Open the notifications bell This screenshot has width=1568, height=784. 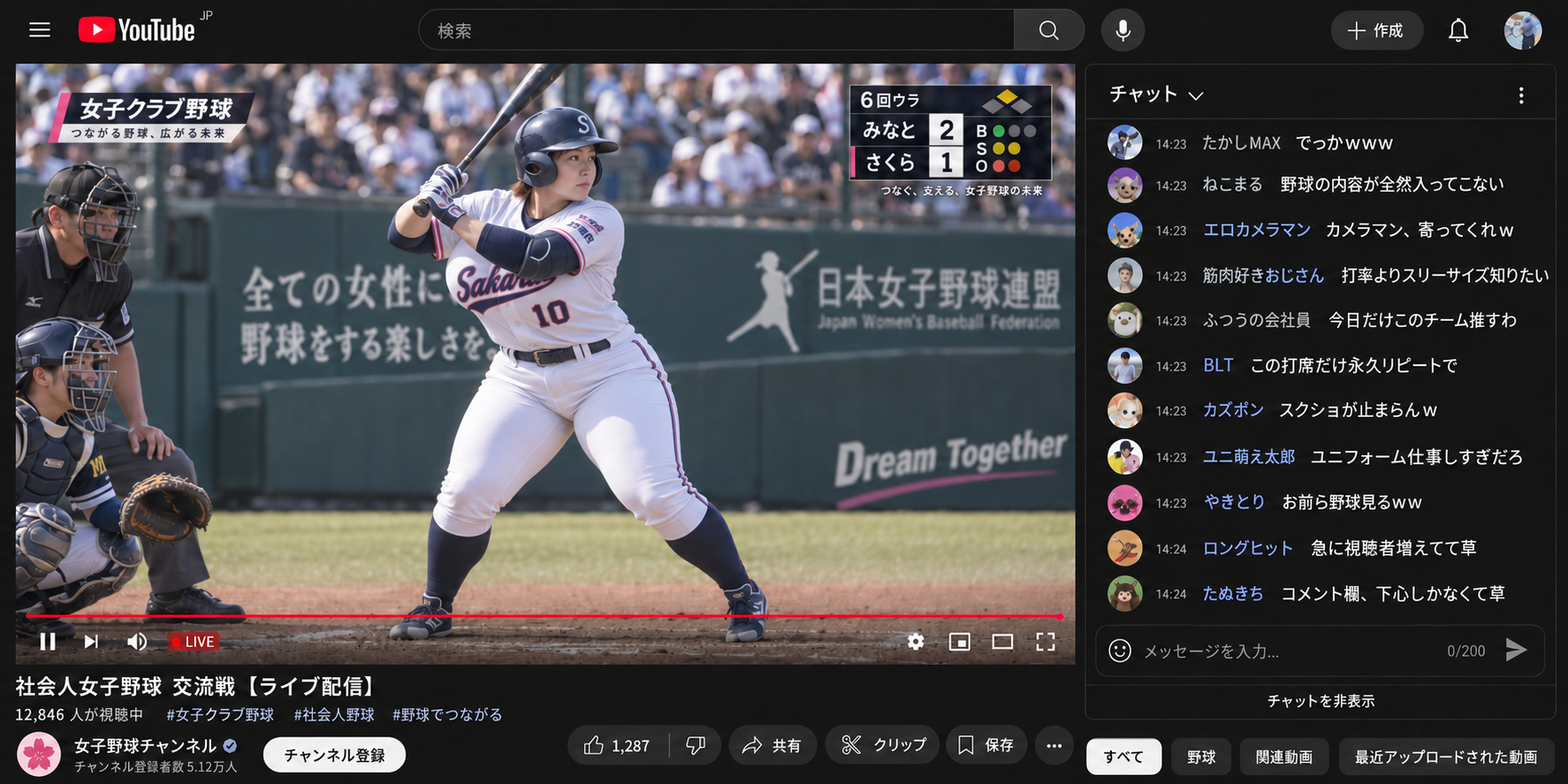[x=1458, y=31]
